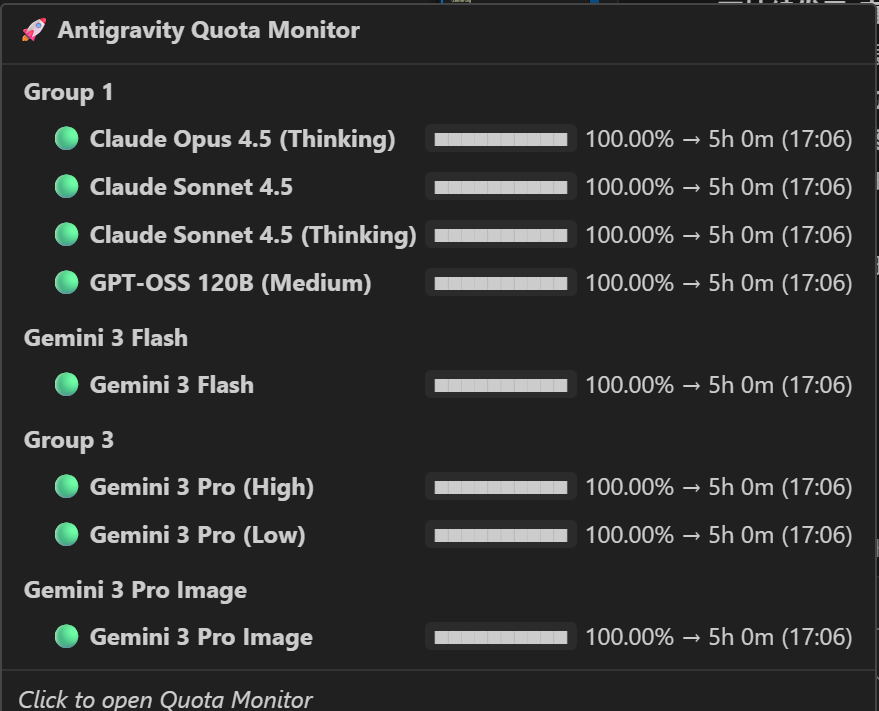The width and height of the screenshot is (879, 711).
Task: Click the rocket icon in the title
Action: pos(33,30)
